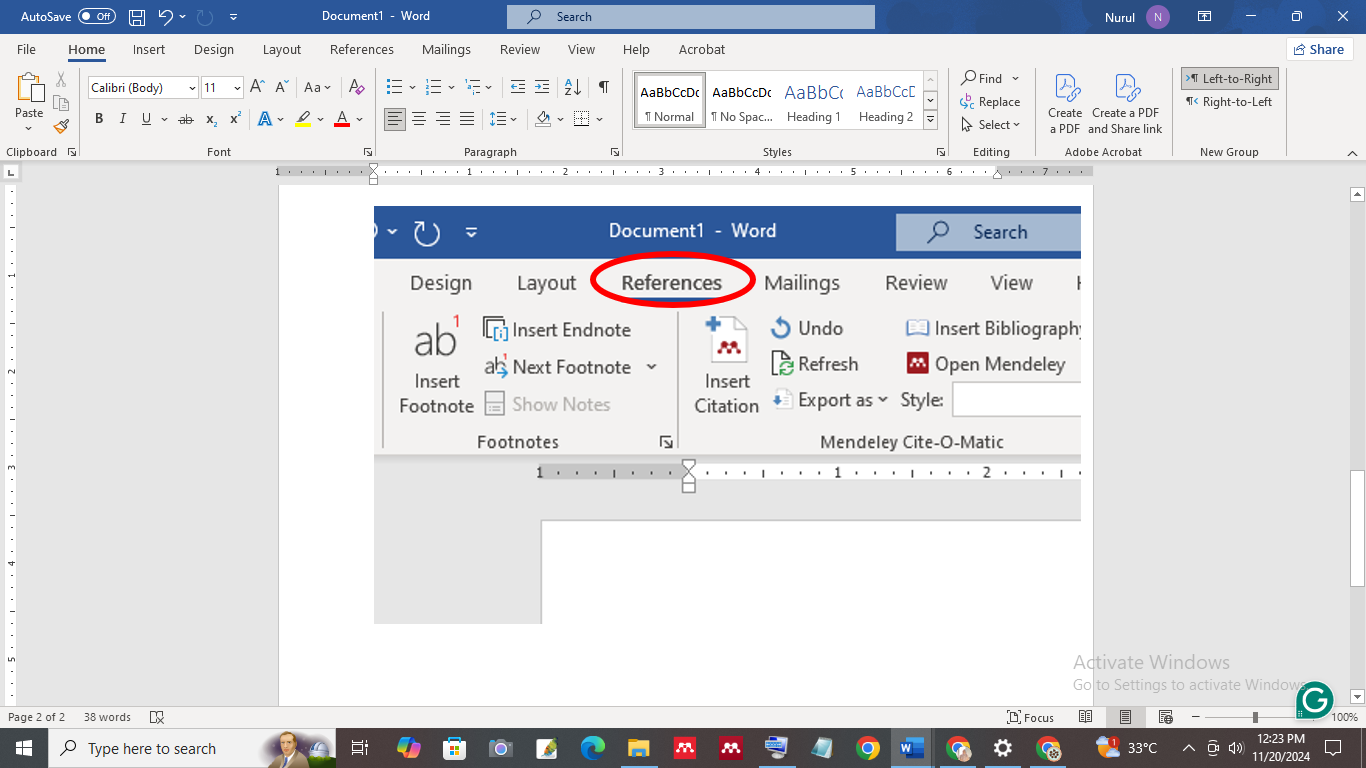Open the font size dropdown showing 11
The width and height of the screenshot is (1366, 768).
[237, 88]
